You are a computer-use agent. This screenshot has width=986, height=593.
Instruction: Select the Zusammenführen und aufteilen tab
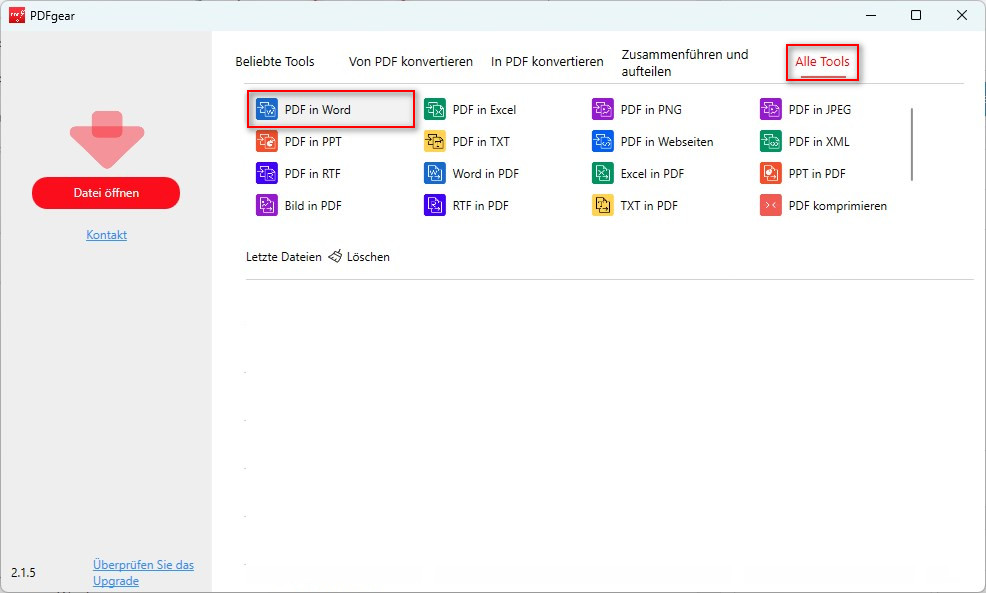tap(685, 63)
